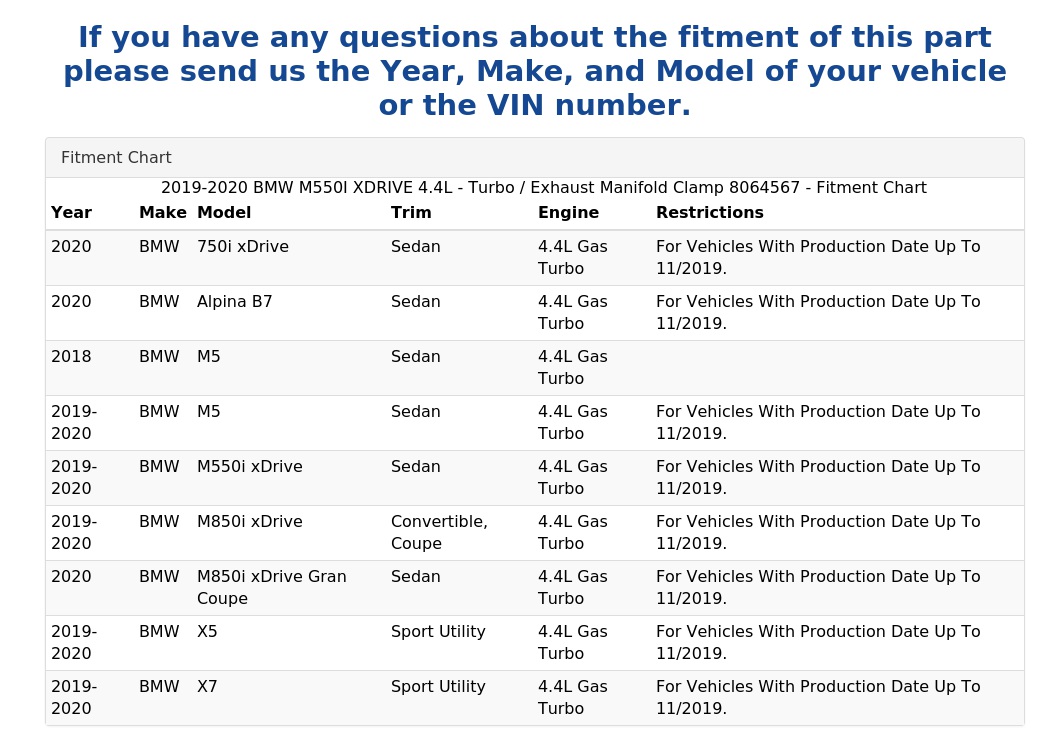Screen dimensions: 1040x746
Task: Click the 750i xDrive restrictions text
Action: tap(818, 257)
